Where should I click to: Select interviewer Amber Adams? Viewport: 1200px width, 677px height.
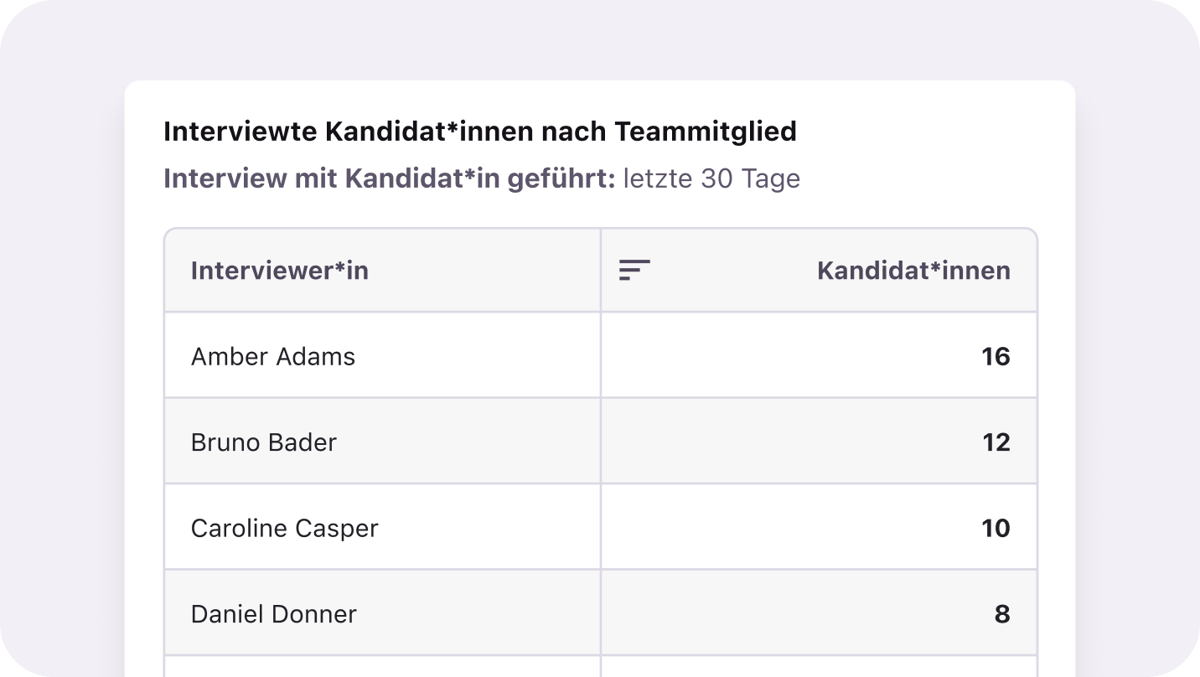(273, 356)
